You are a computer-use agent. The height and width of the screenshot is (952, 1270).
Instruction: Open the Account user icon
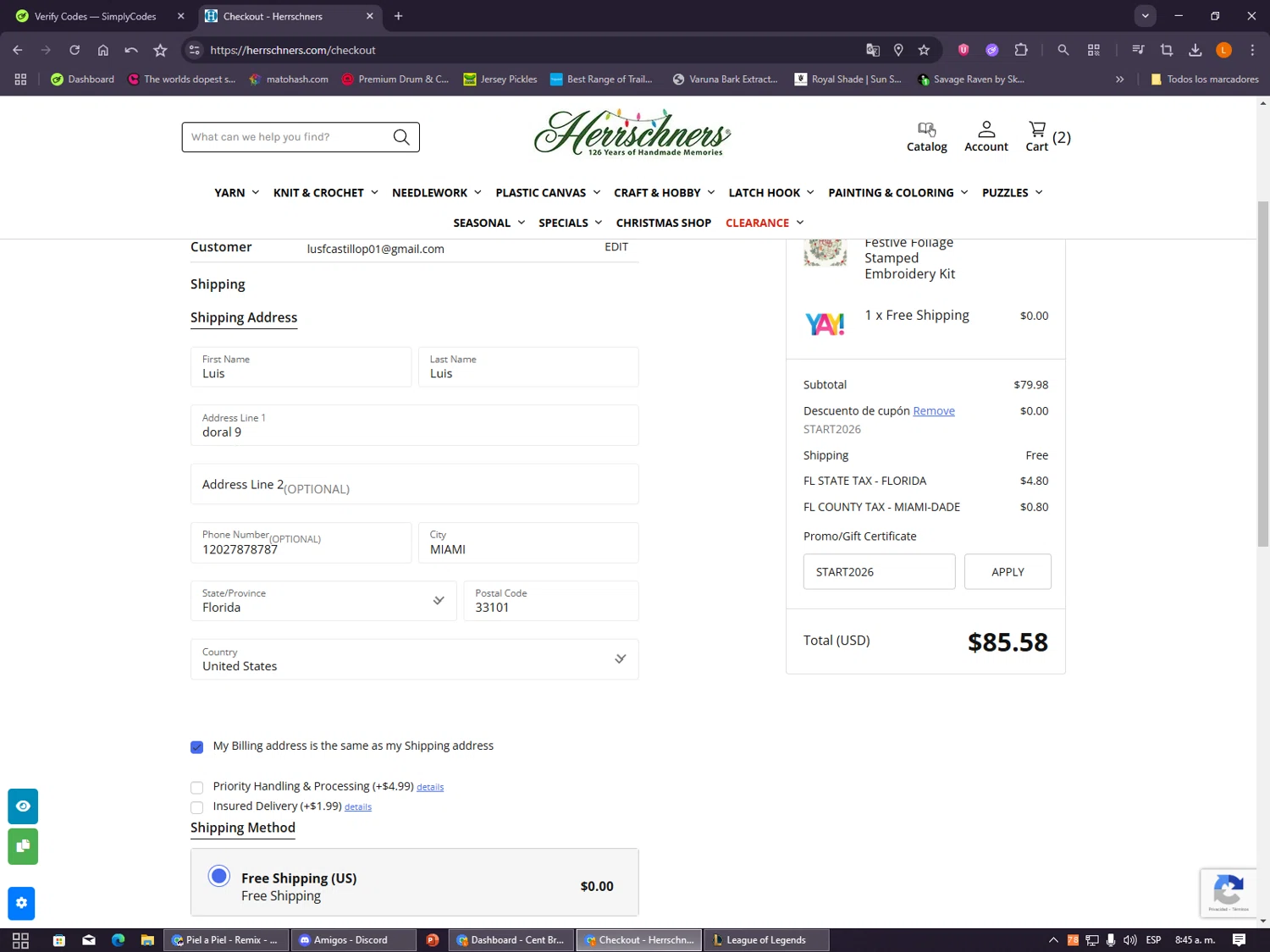pos(986,137)
